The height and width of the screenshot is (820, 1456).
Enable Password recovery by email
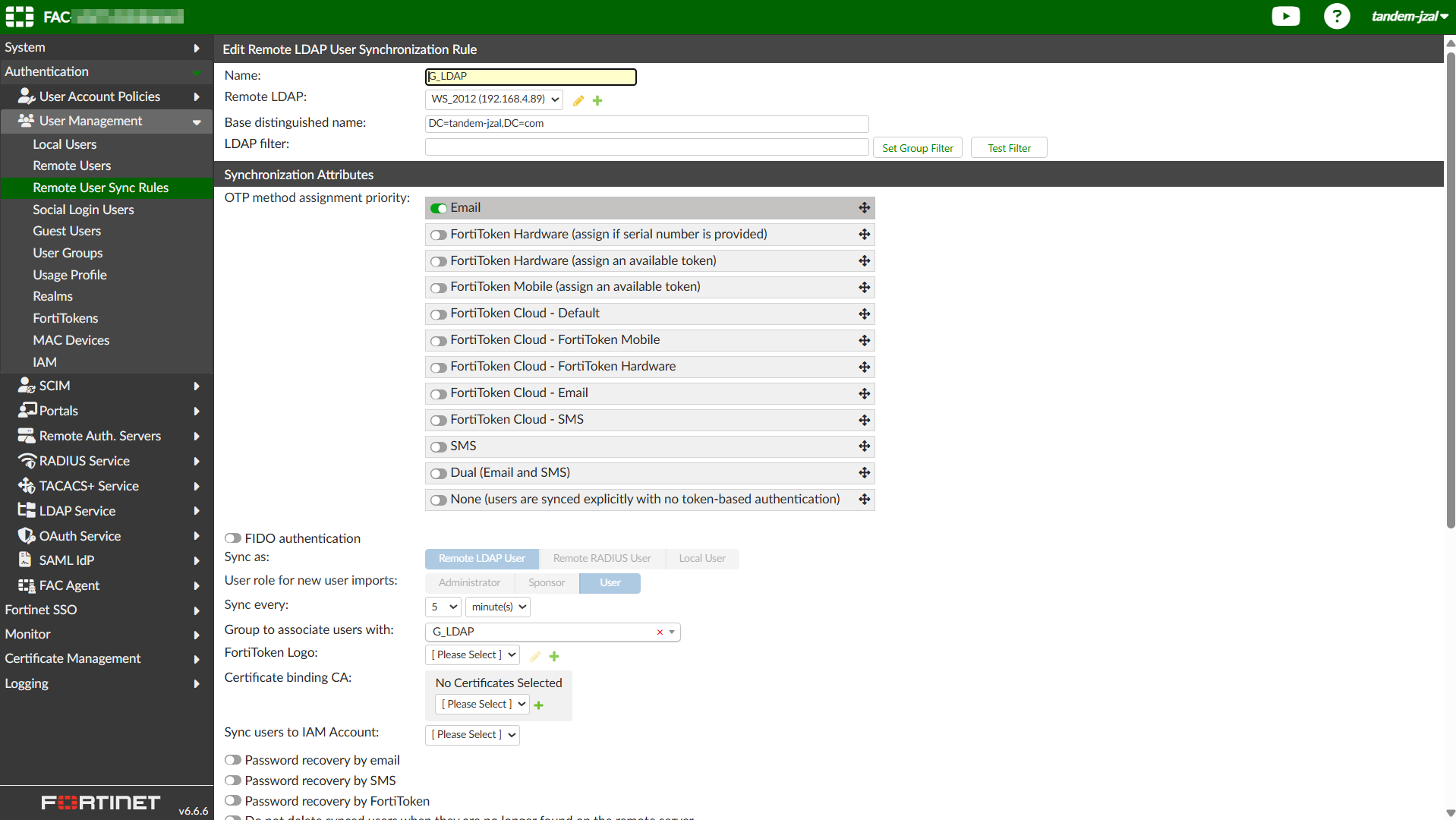coord(233,760)
